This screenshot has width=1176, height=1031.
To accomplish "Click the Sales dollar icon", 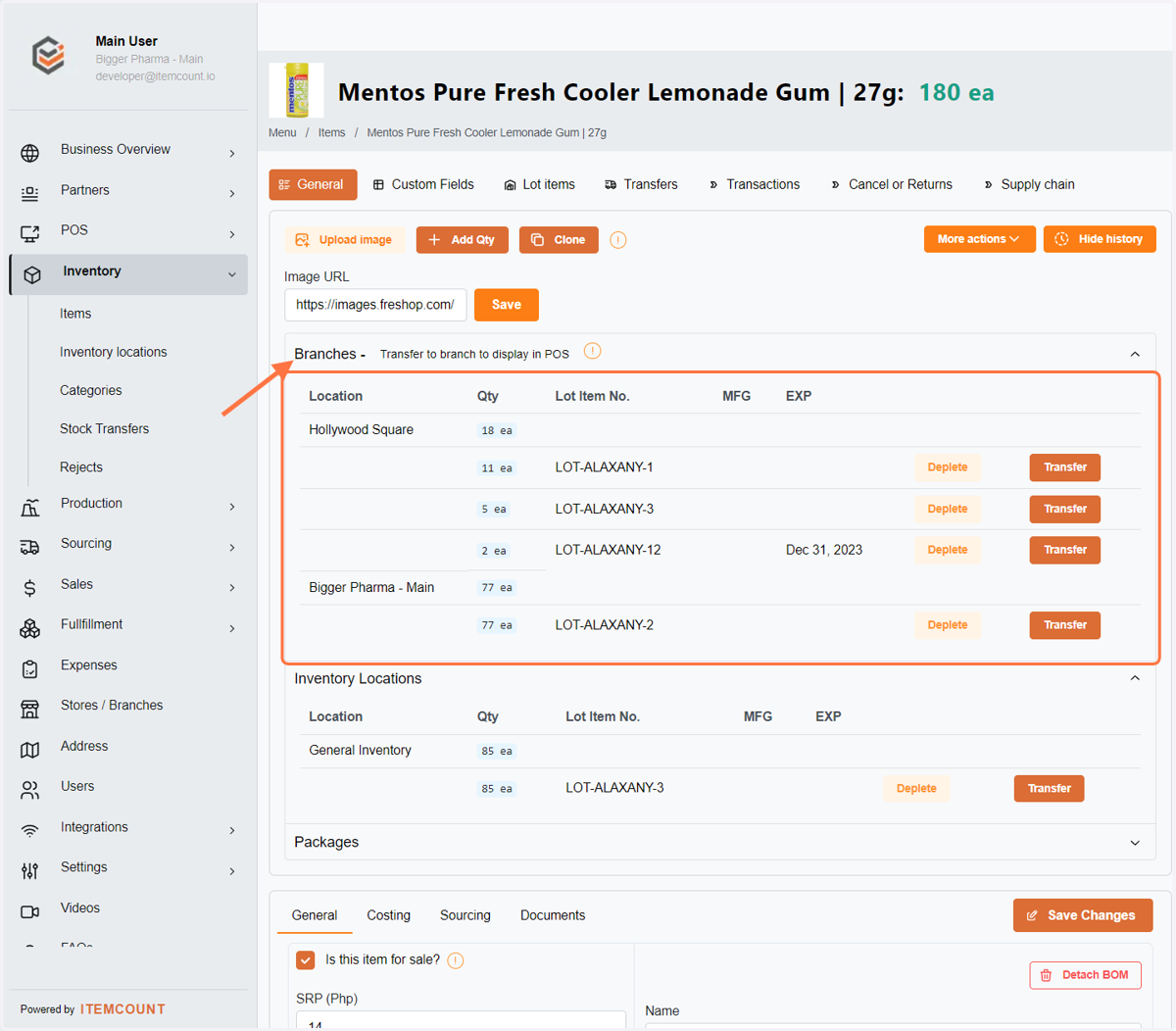I will [30, 588].
